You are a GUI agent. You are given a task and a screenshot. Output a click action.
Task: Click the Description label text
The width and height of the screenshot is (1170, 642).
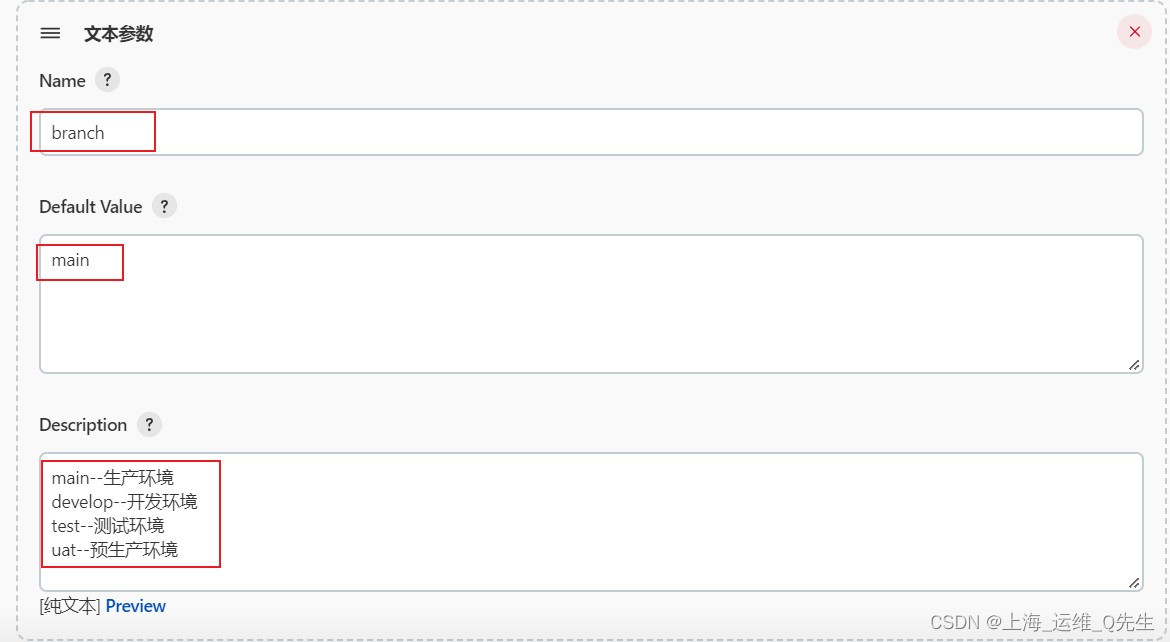click(x=83, y=425)
